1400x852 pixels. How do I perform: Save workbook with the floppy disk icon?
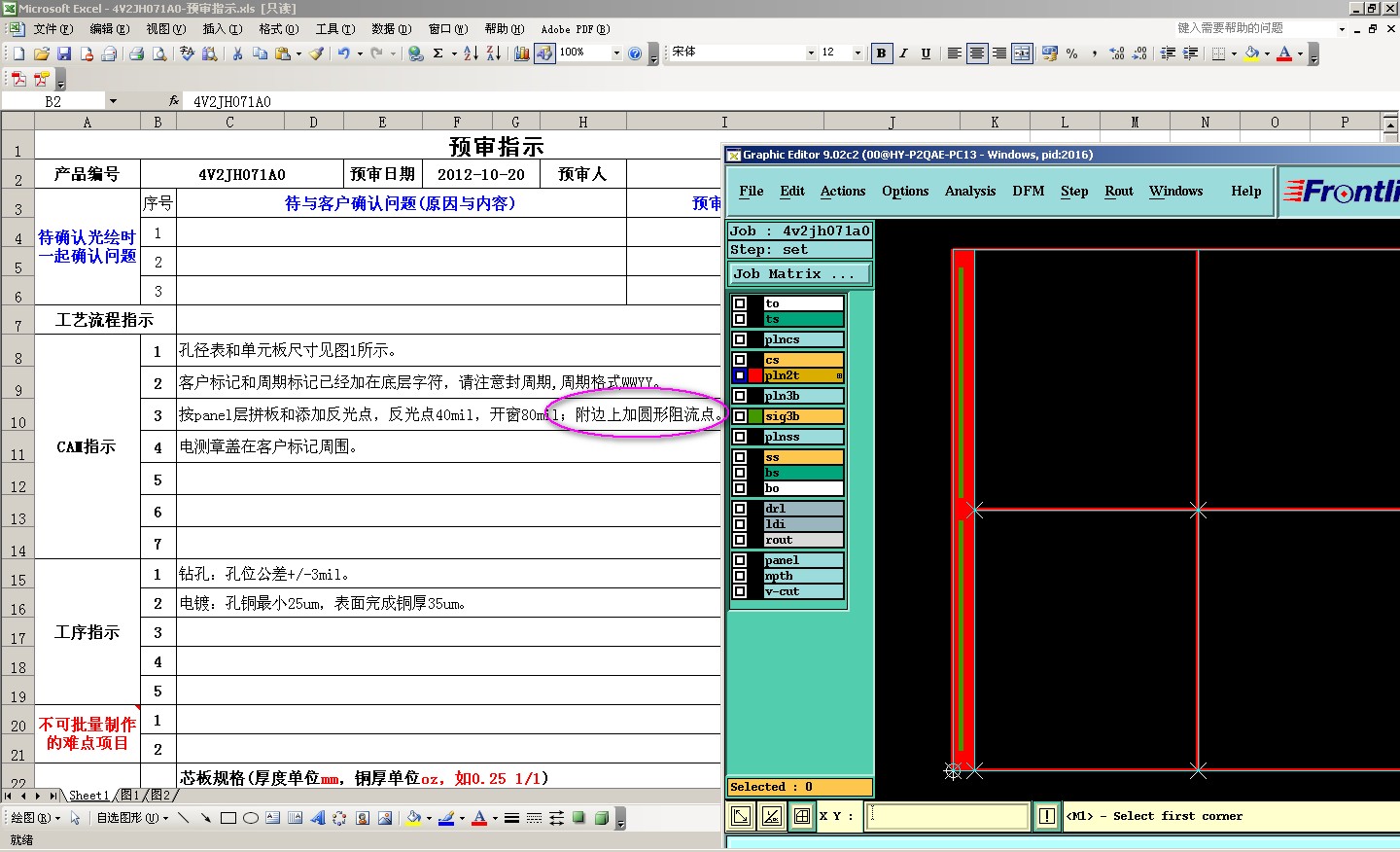(x=64, y=53)
